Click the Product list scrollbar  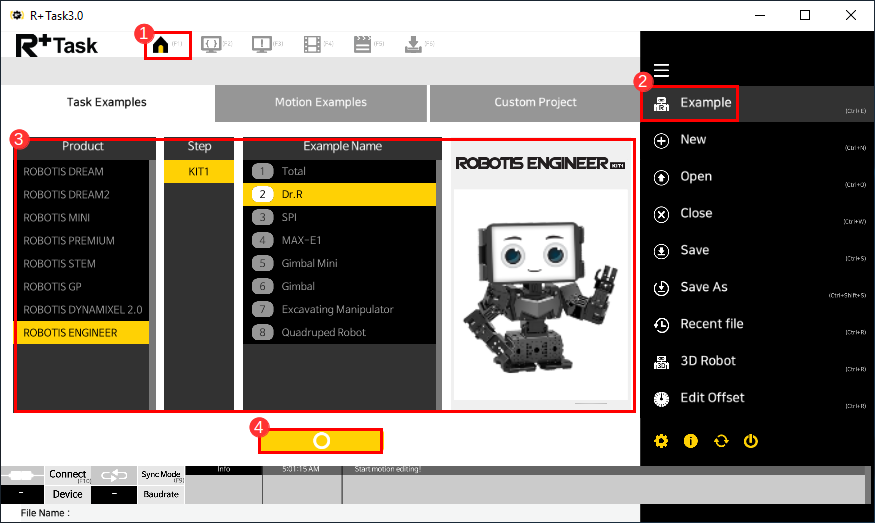[152, 285]
